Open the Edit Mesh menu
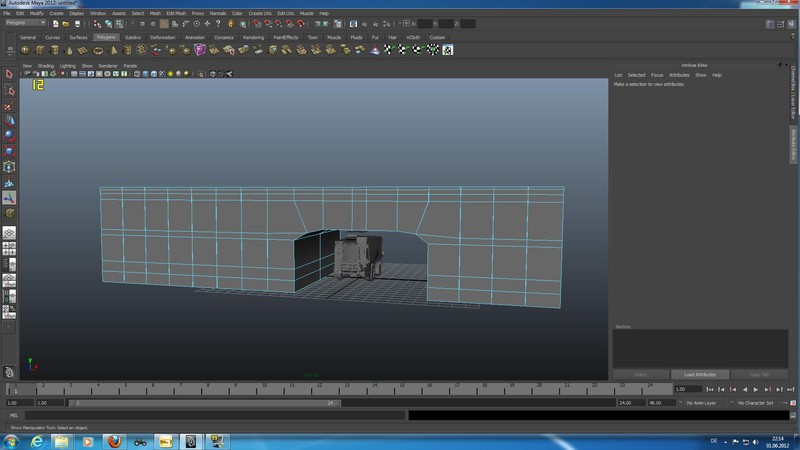 176,13
